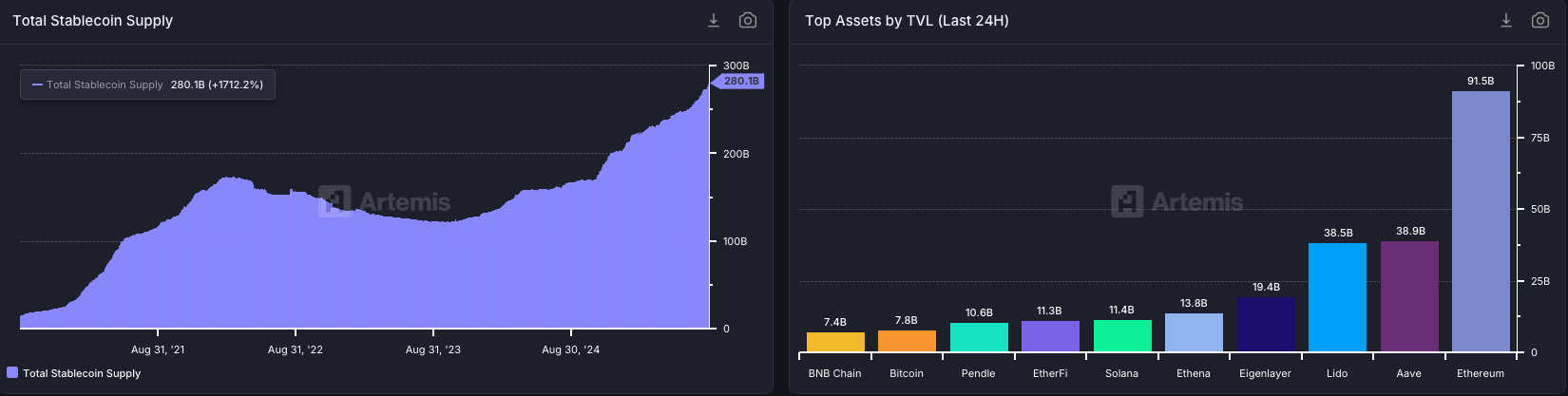Click the Eigenlayer bar showing 19.4B
Image resolution: width=1568 pixels, height=396 pixels.
coord(1266,325)
